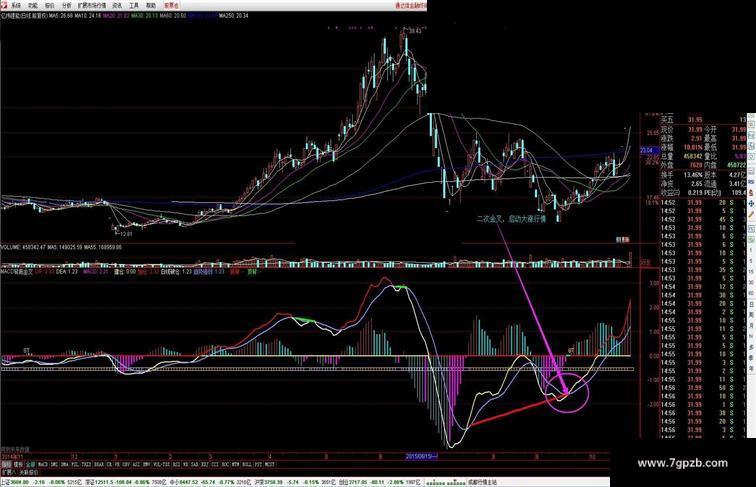Switch indicator to DMA
The width and height of the screenshot is (756, 487).
[x=64, y=464]
